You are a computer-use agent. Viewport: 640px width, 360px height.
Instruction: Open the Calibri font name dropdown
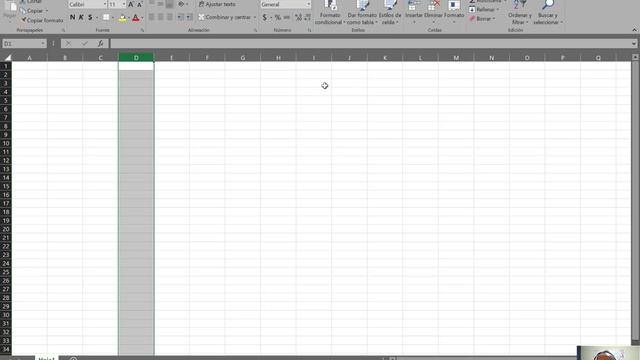click(104, 4)
